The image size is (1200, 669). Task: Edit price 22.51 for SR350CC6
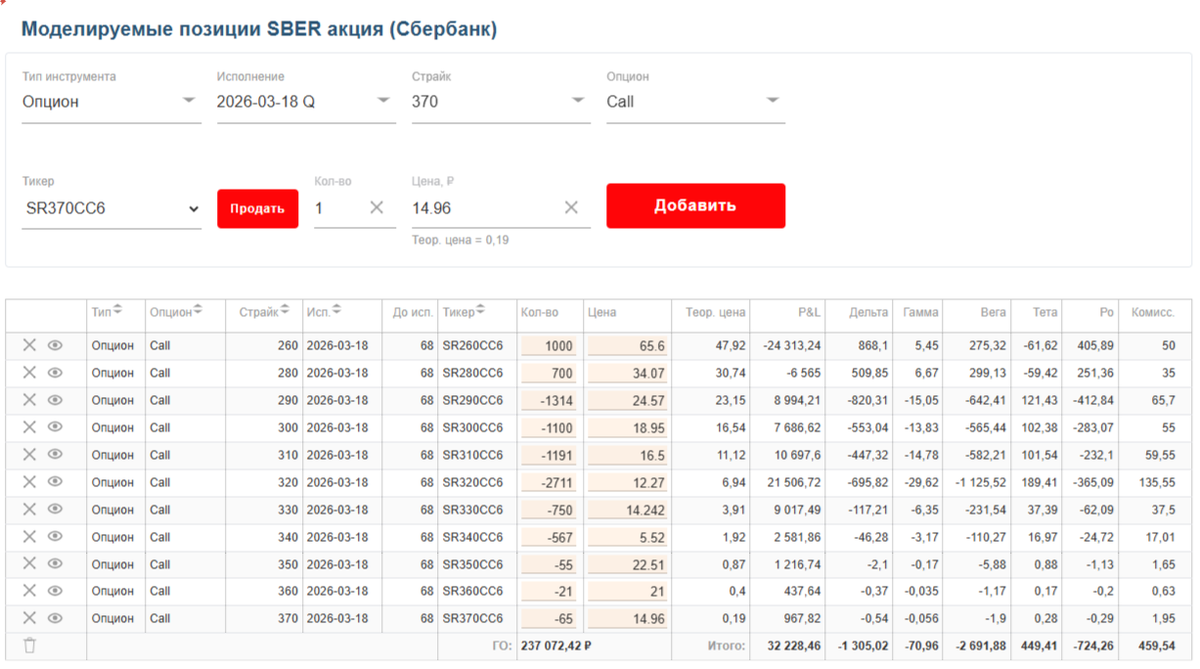click(628, 564)
